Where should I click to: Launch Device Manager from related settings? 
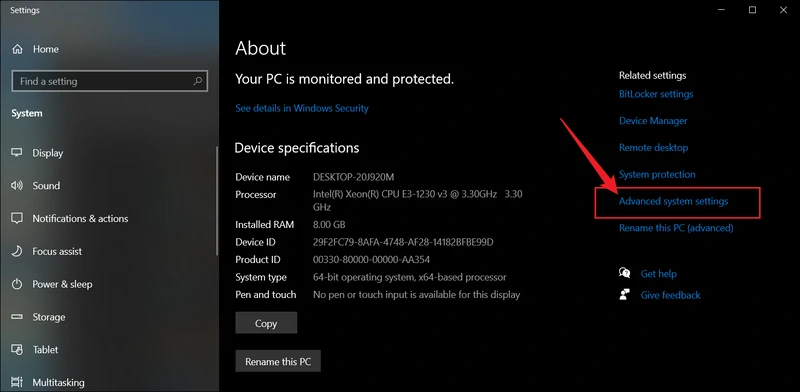click(x=653, y=121)
